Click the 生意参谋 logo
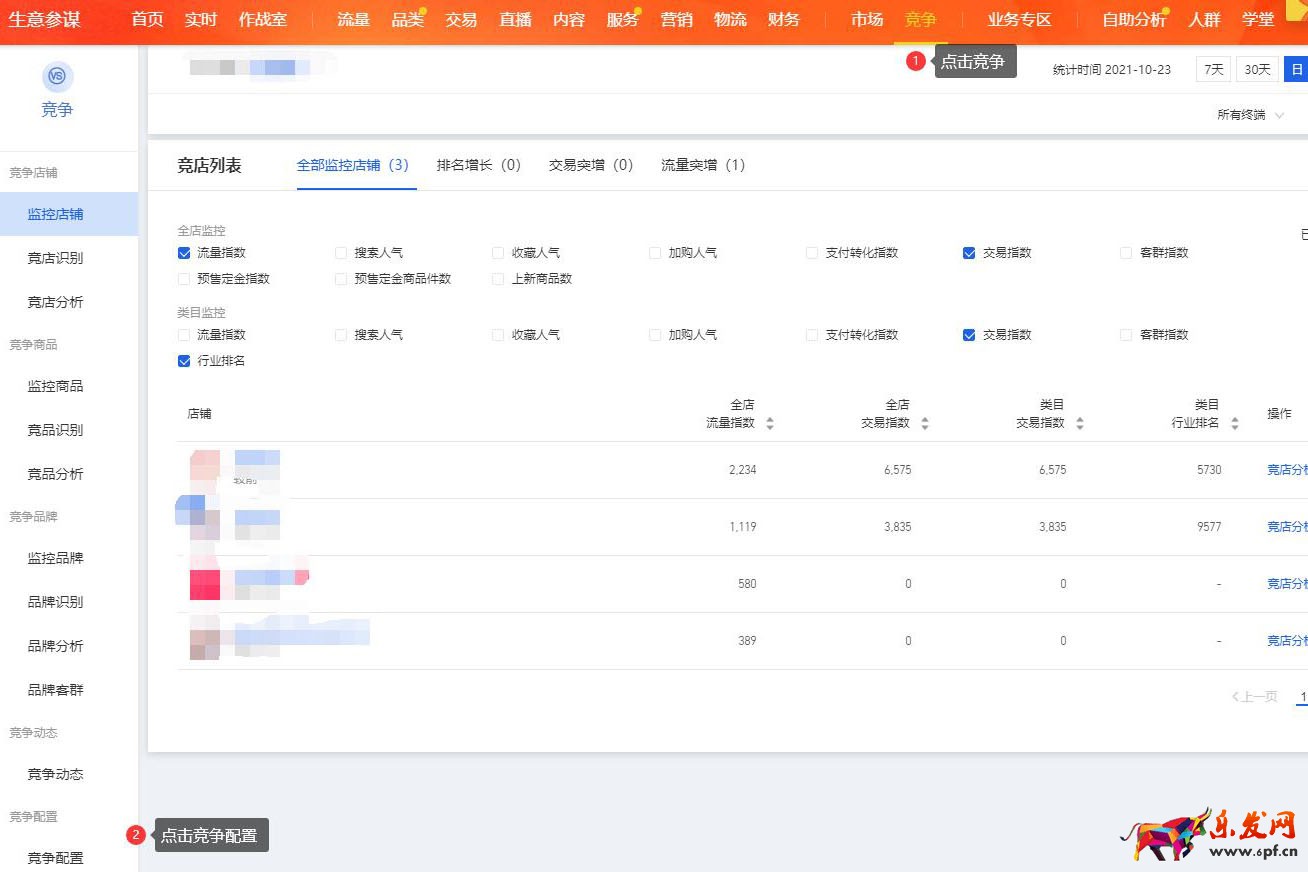 pyautogui.click(x=43, y=19)
